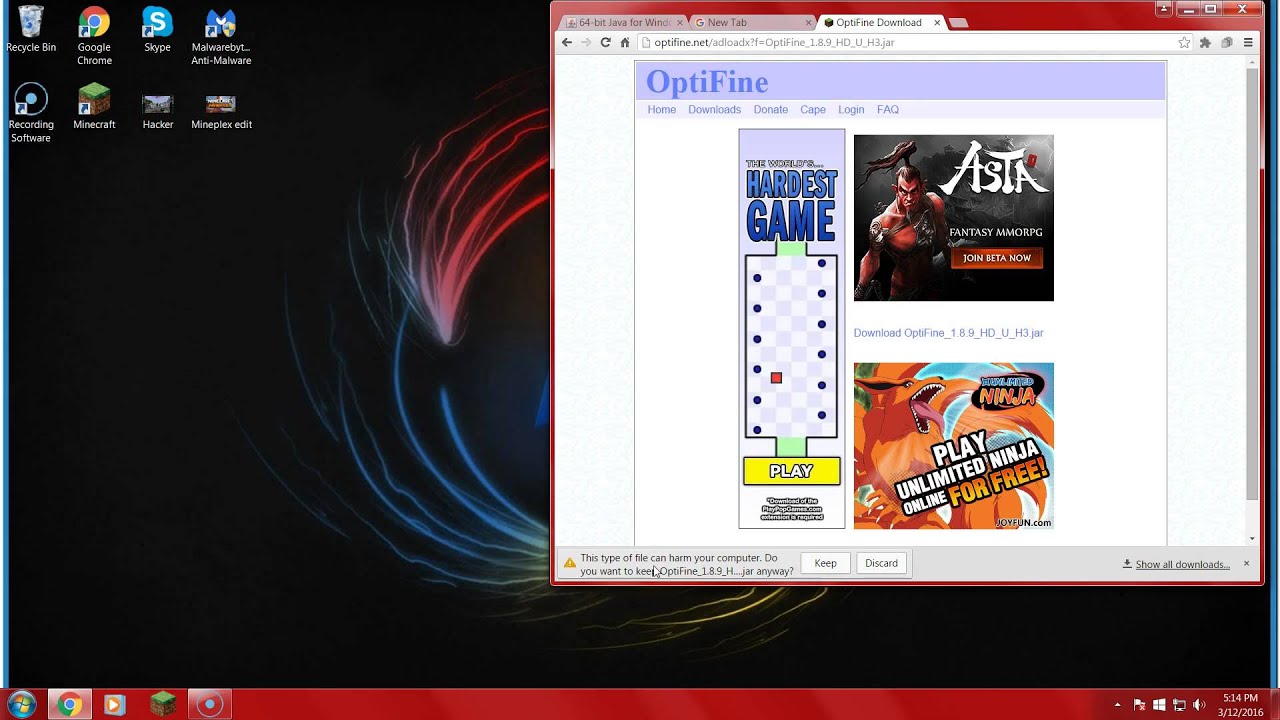Click the page vertical scrollbar thumb
Viewport: 1280px width, 720px height.
coord(1252,285)
